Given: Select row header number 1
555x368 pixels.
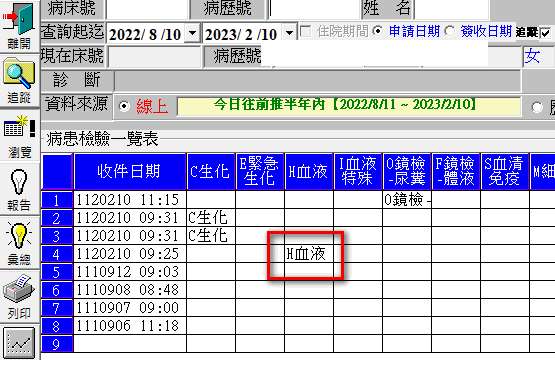Looking at the screenshot, I should [57, 200].
